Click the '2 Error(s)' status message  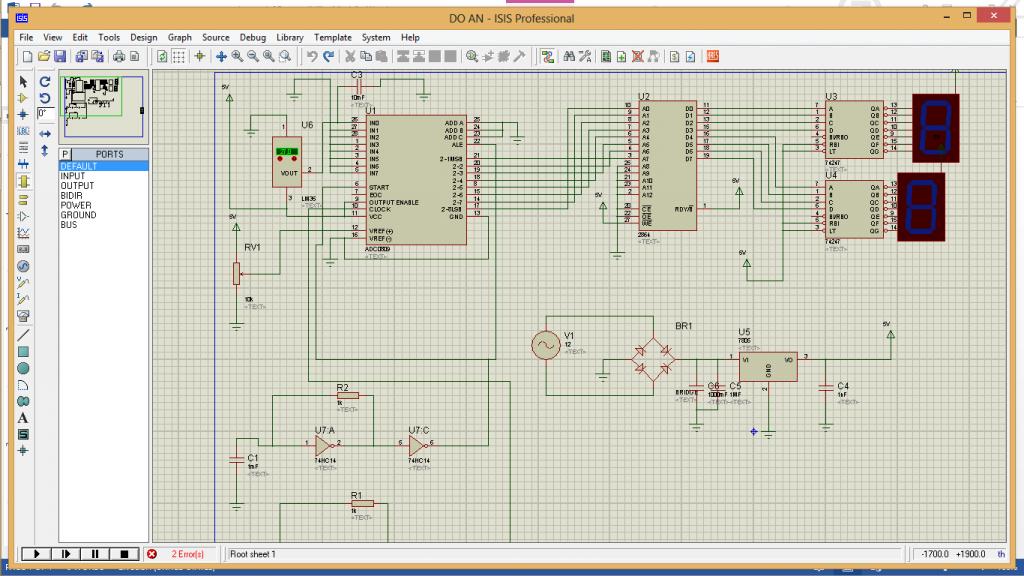pyautogui.click(x=187, y=554)
